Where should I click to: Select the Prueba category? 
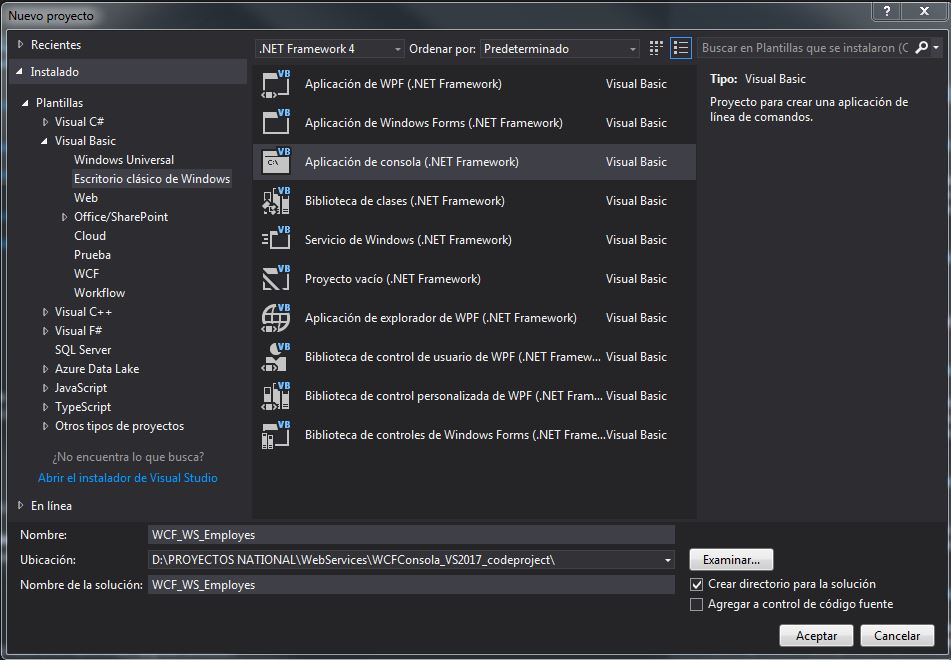pyautogui.click(x=92, y=255)
